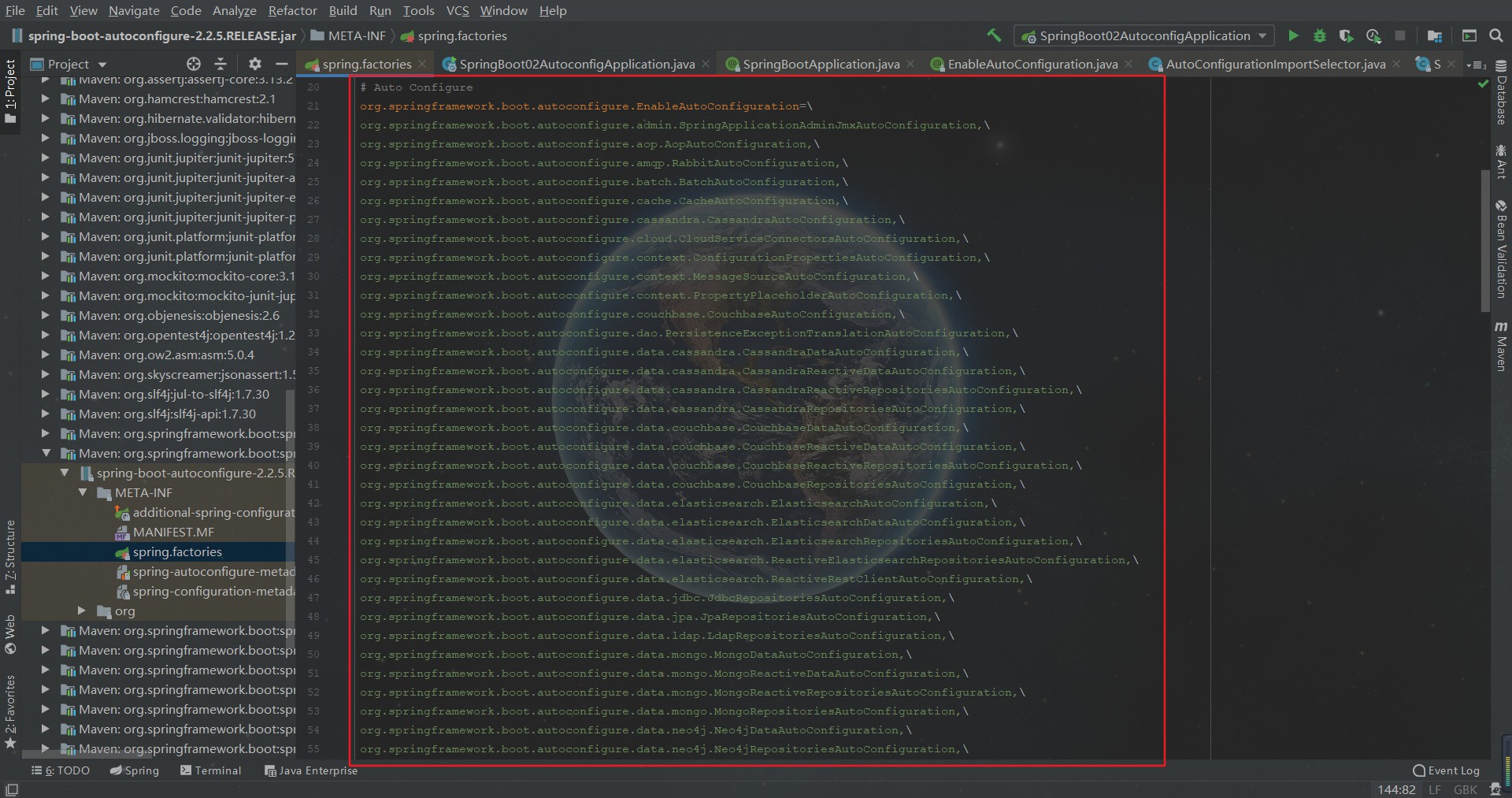This screenshot has height=798, width=1512.
Task: Click the LF line separator in status bar
Action: pyautogui.click(x=1434, y=789)
